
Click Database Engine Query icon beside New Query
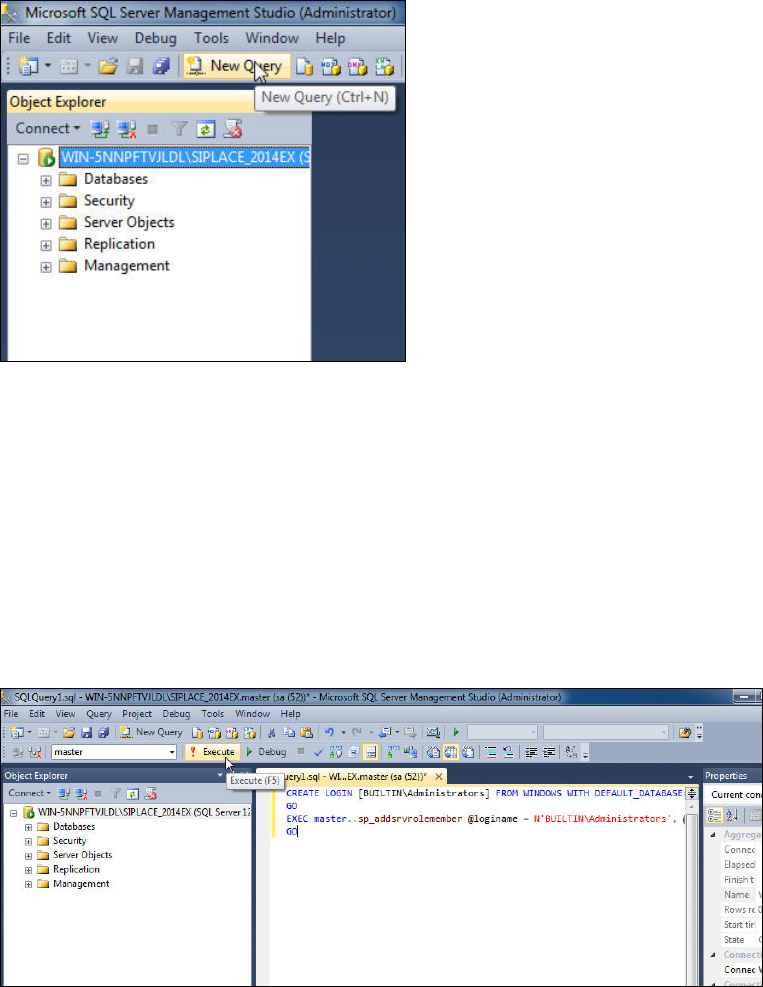(305, 66)
